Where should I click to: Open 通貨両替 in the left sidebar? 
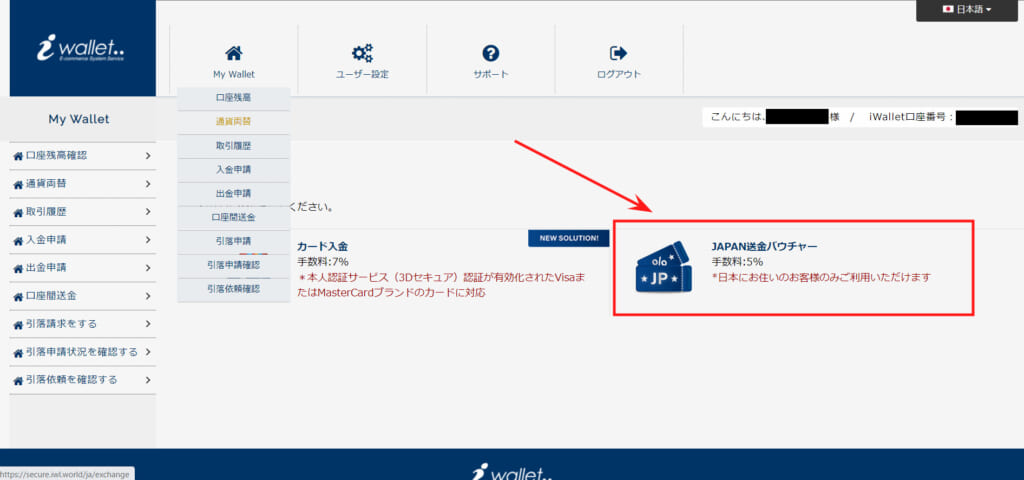(82, 184)
